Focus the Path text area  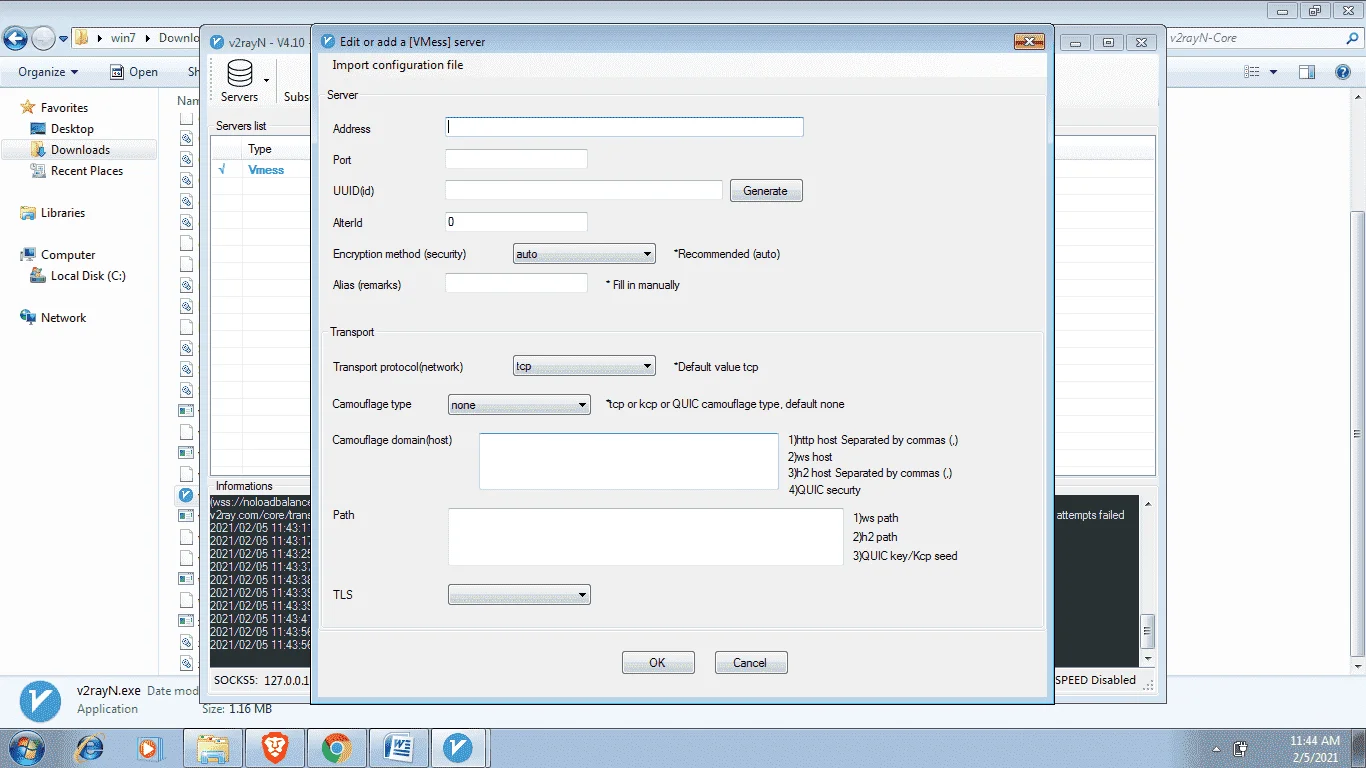coord(646,537)
